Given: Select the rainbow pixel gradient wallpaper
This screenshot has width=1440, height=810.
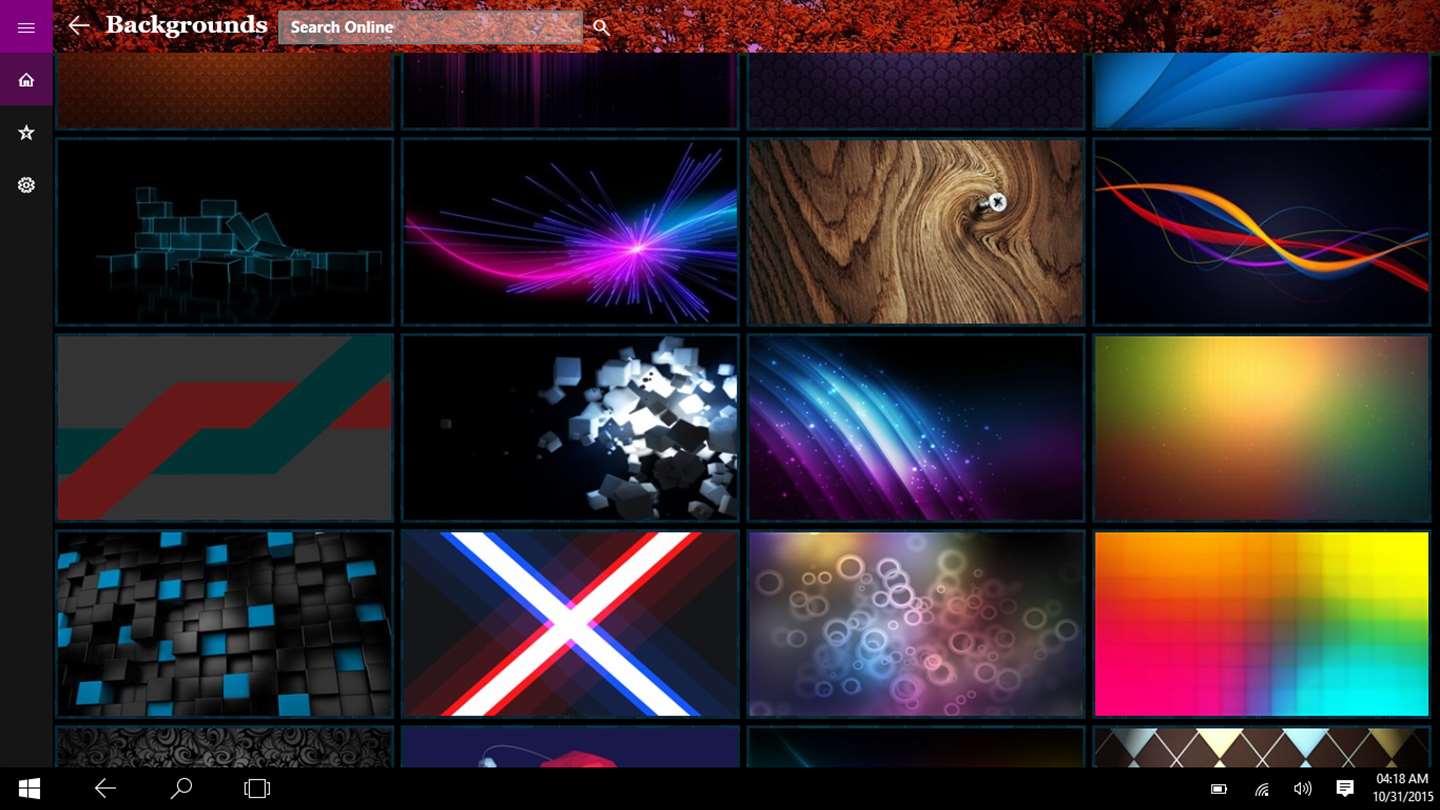Looking at the screenshot, I should [1262, 624].
